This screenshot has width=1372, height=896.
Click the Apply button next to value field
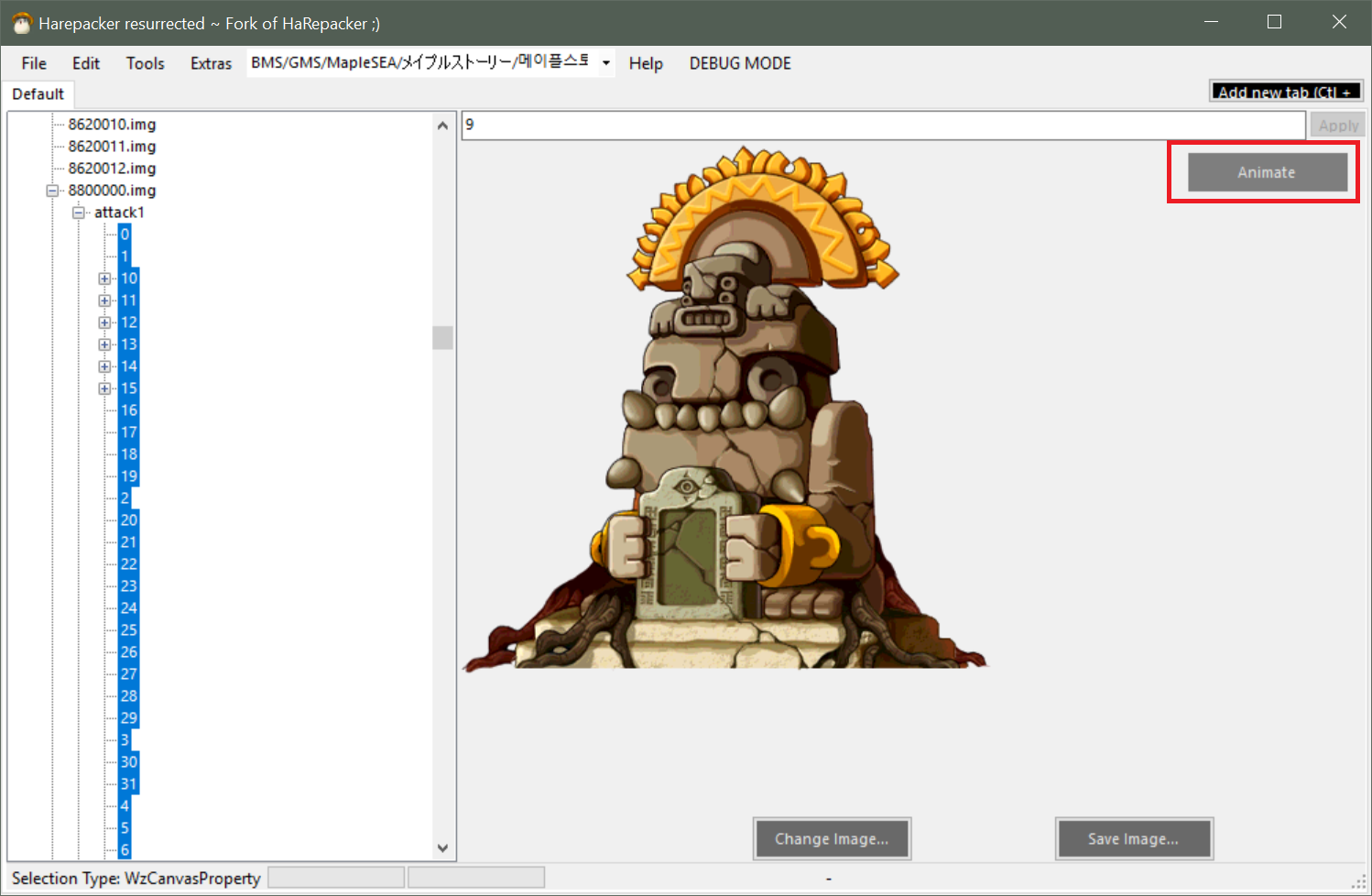1336,125
